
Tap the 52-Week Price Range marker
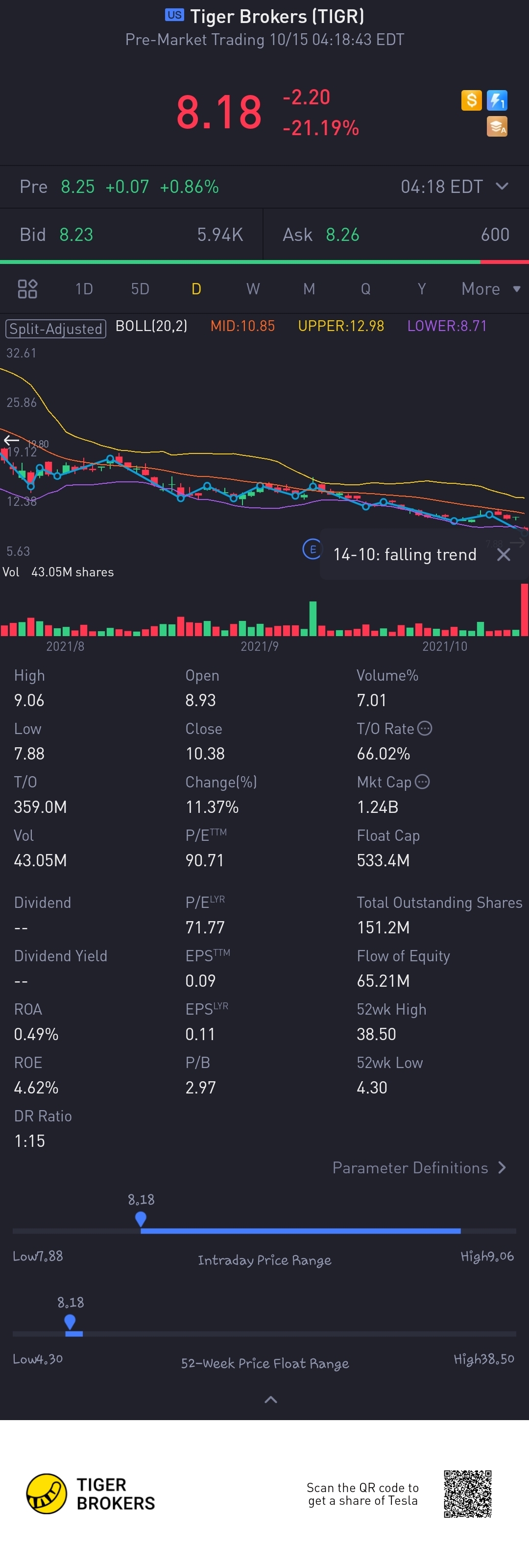[x=70, y=1322]
